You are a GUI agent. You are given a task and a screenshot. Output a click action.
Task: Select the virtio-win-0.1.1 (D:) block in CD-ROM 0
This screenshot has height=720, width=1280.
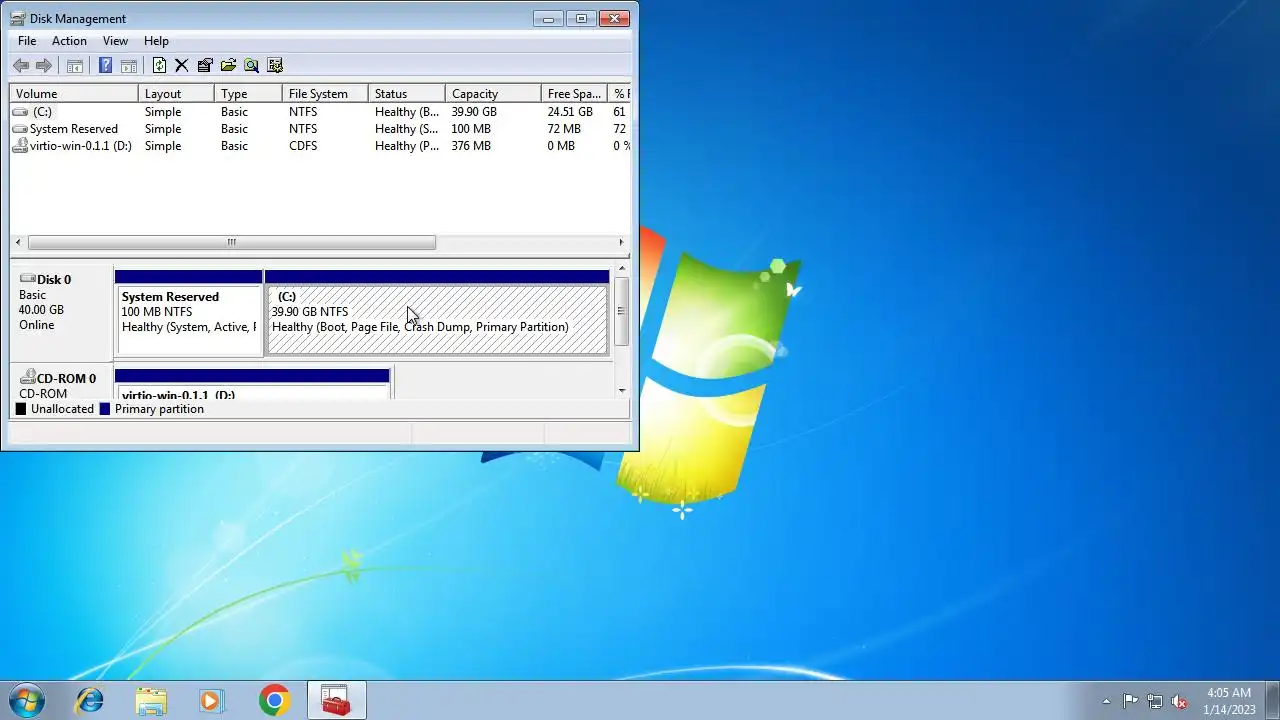(x=252, y=384)
